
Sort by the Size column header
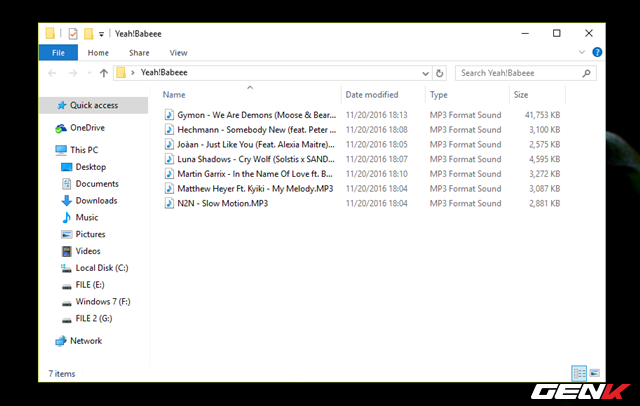tap(521, 95)
